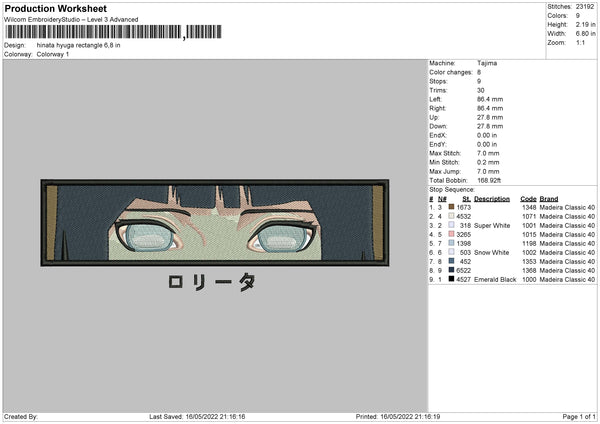Viewport: 600px width, 424px height.
Task: Click the 'Snow White' description text
Action: coord(491,252)
